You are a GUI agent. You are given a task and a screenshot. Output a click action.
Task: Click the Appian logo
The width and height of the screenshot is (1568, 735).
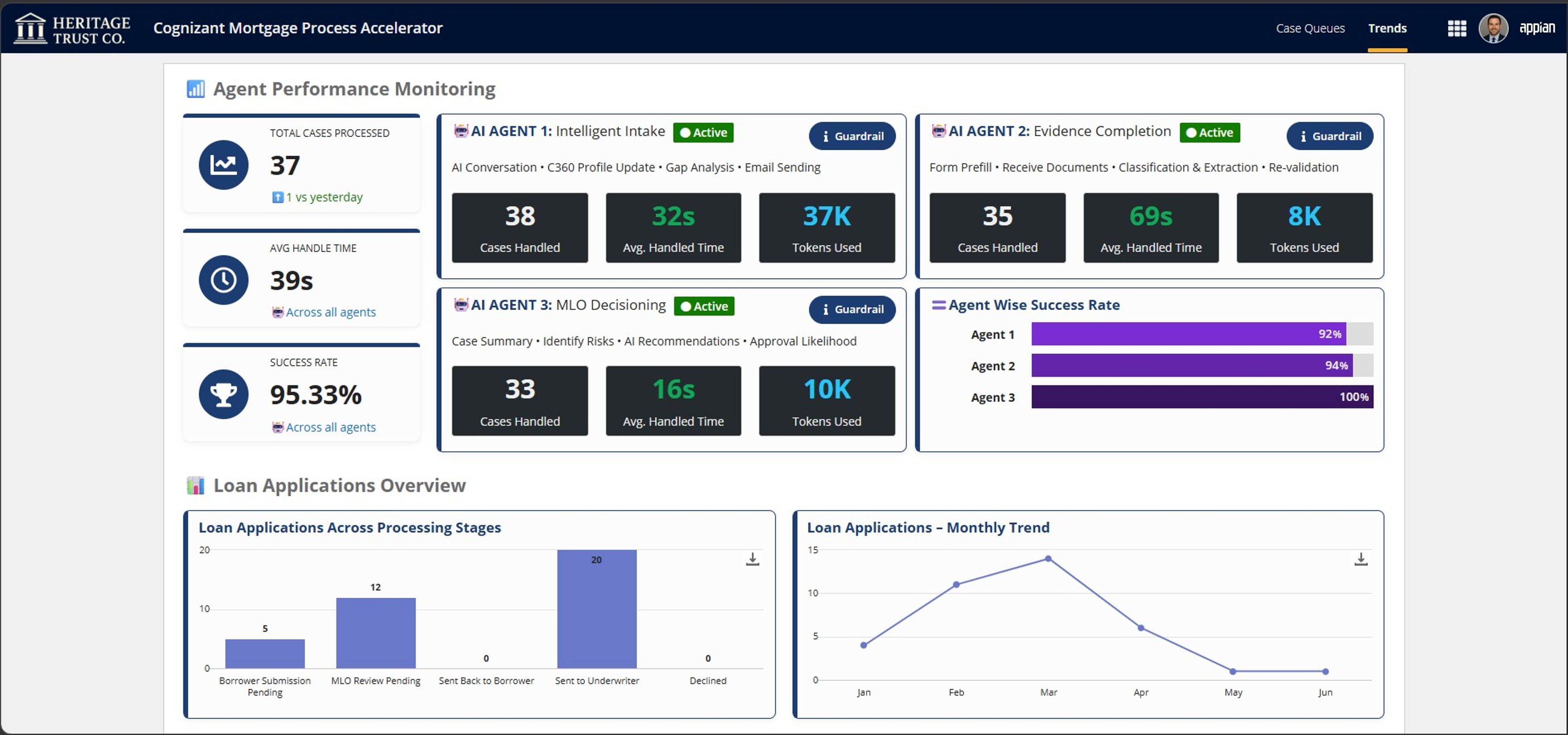pyautogui.click(x=1536, y=28)
